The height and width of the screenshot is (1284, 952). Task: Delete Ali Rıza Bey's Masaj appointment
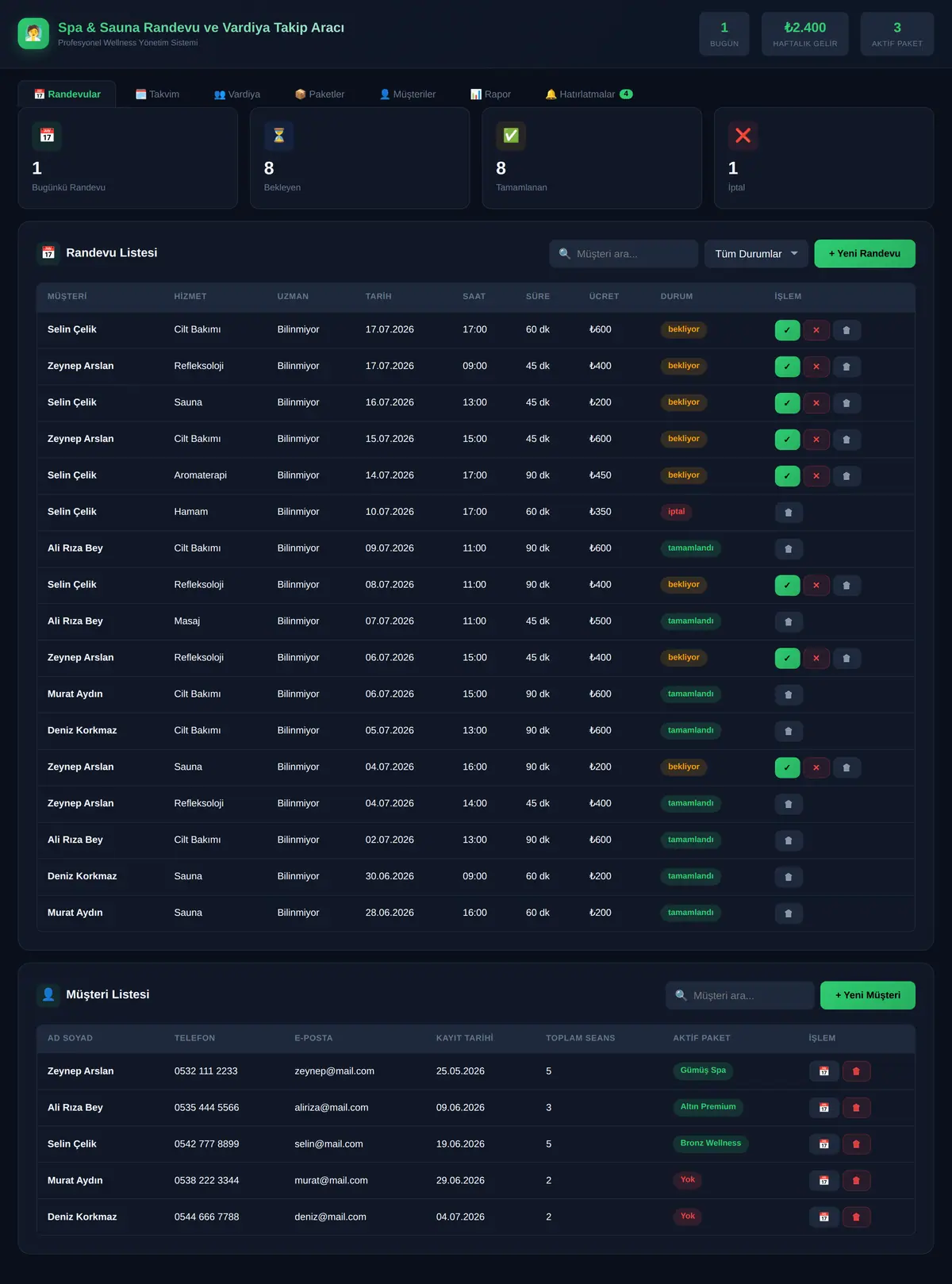(x=789, y=622)
